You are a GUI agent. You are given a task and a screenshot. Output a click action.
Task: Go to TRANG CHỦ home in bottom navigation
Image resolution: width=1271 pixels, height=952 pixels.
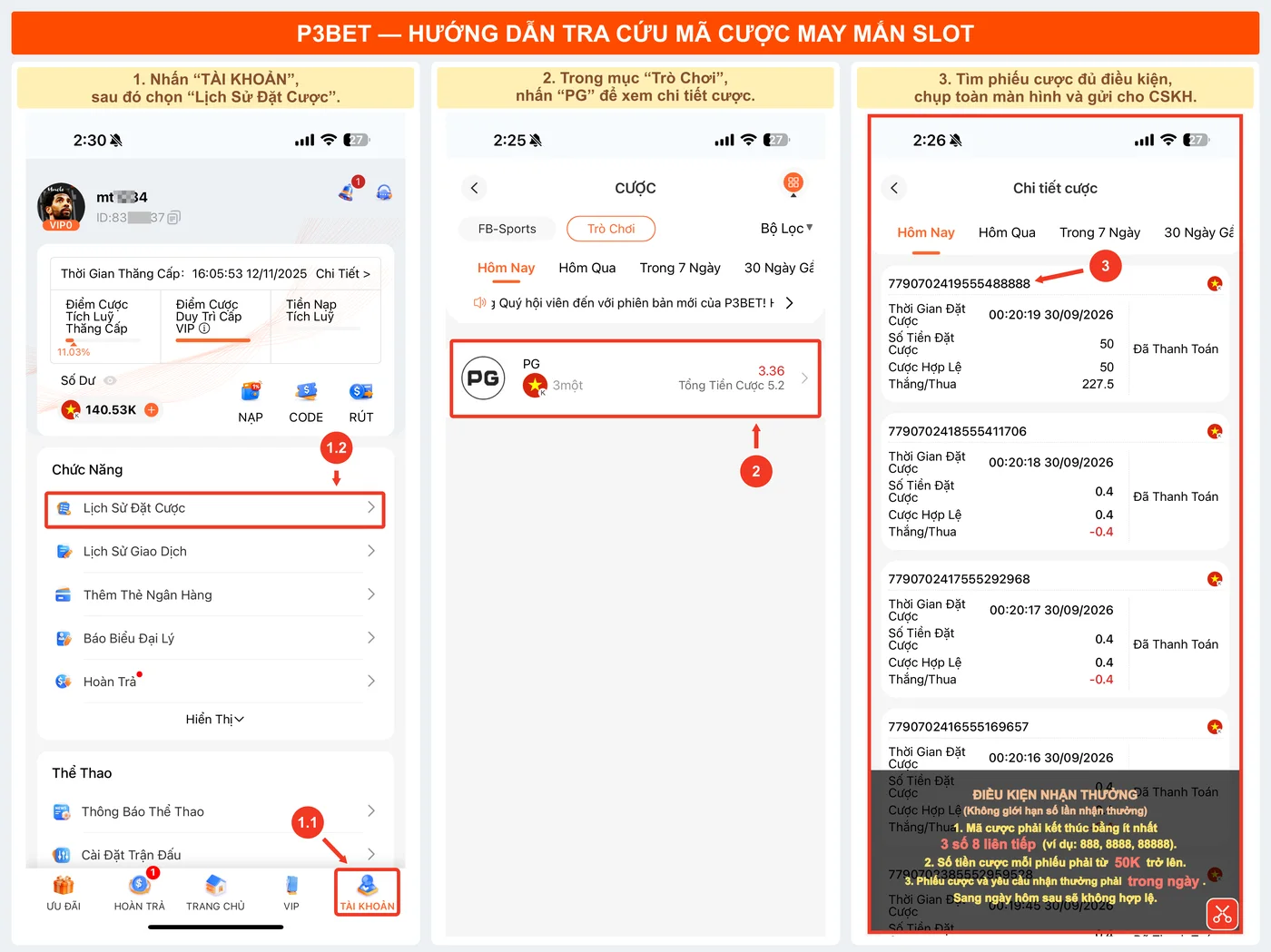pyautogui.click(x=215, y=892)
